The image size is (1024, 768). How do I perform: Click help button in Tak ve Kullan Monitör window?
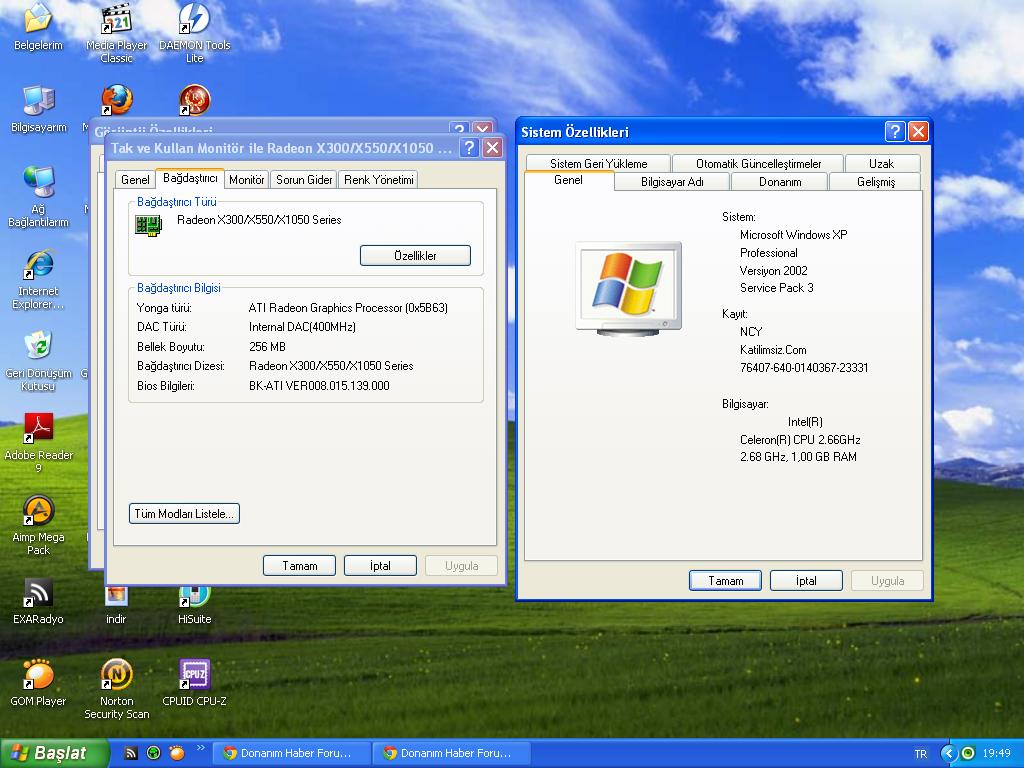469,148
